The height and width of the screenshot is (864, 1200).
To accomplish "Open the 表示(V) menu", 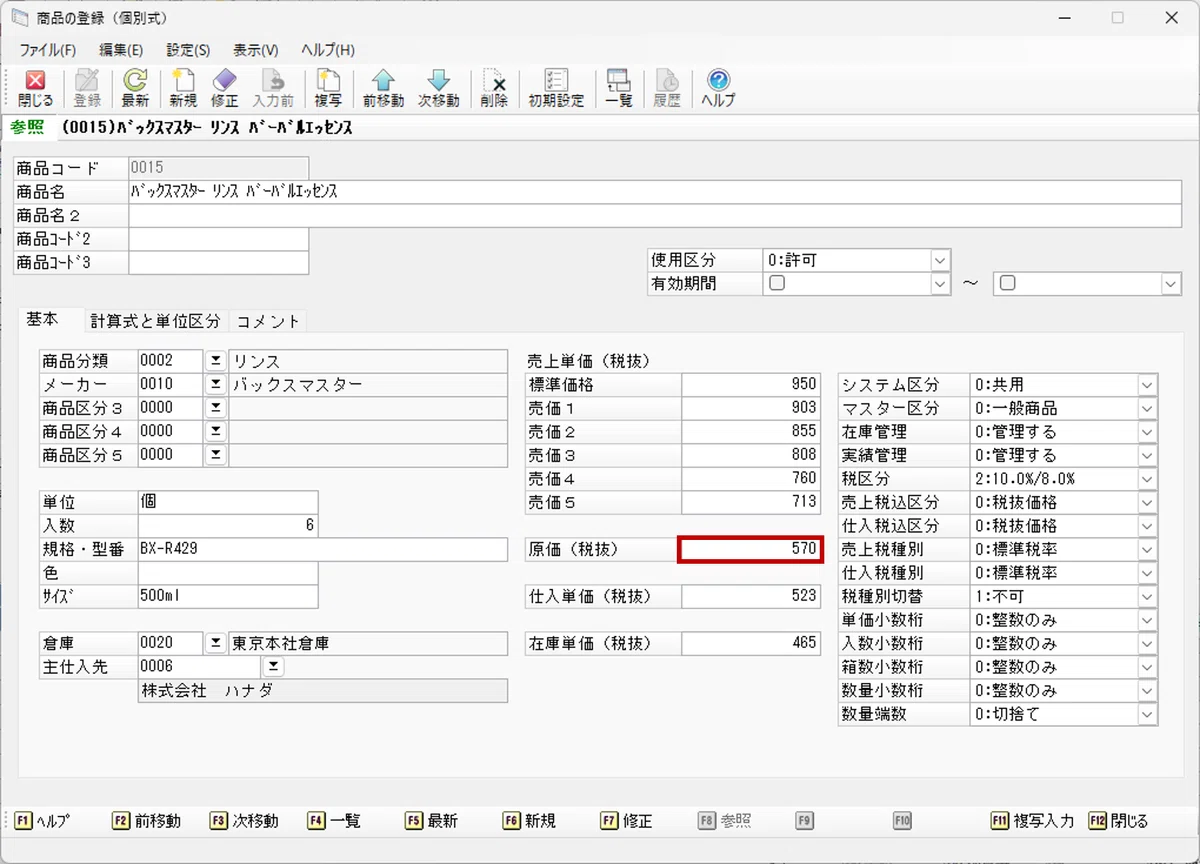I will (256, 49).
